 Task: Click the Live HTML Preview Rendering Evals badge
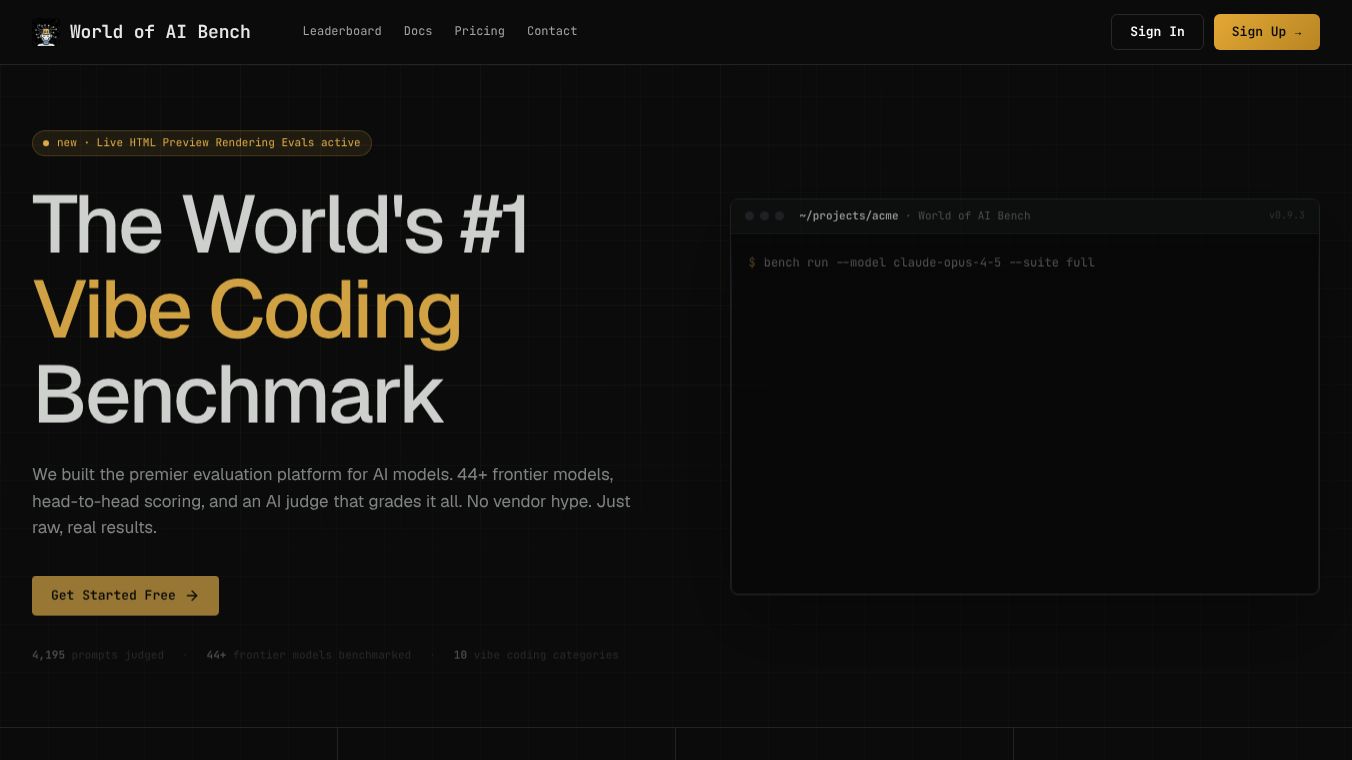click(x=202, y=143)
